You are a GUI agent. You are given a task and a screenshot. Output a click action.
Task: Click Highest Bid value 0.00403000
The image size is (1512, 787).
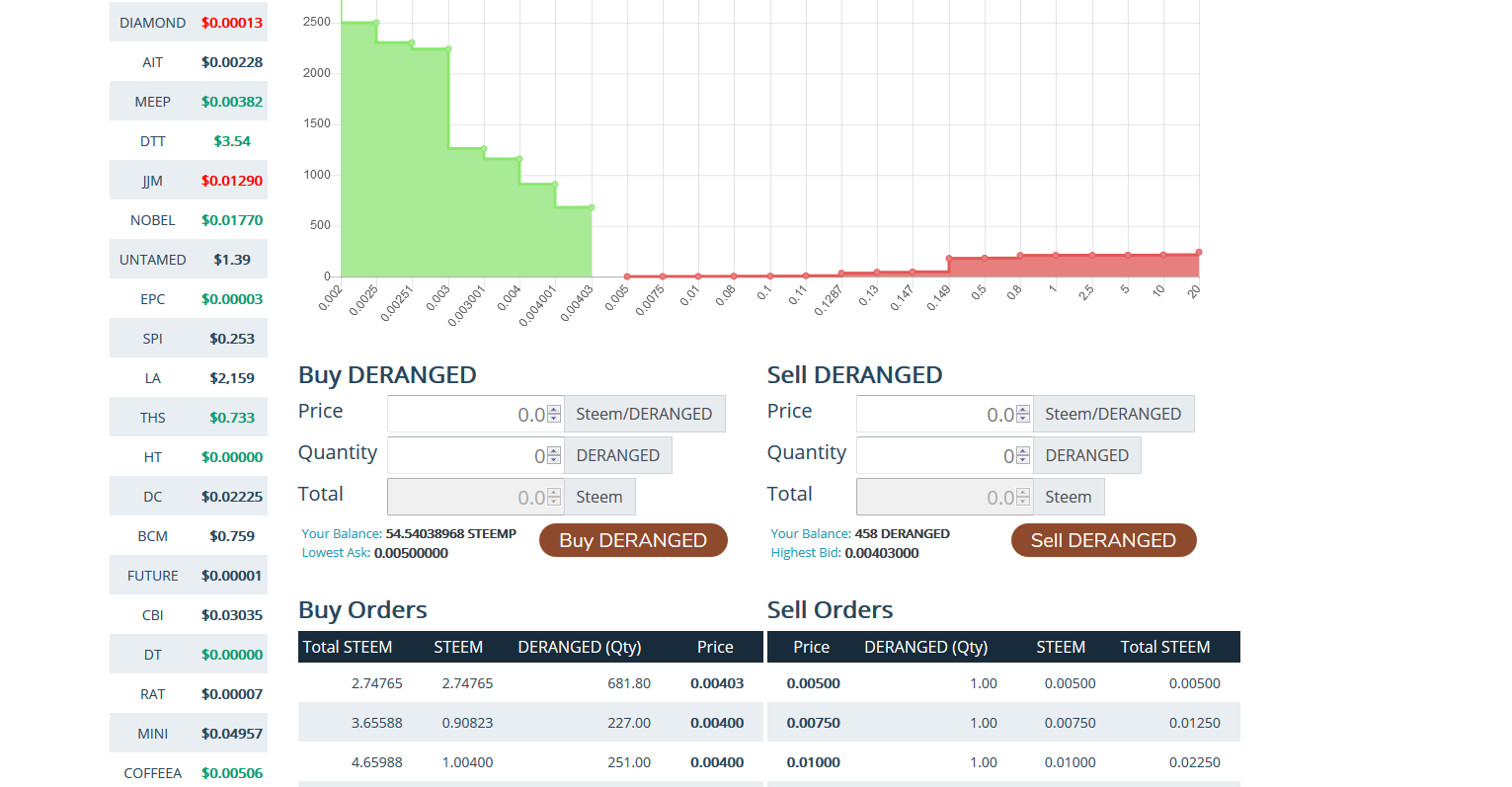click(882, 553)
